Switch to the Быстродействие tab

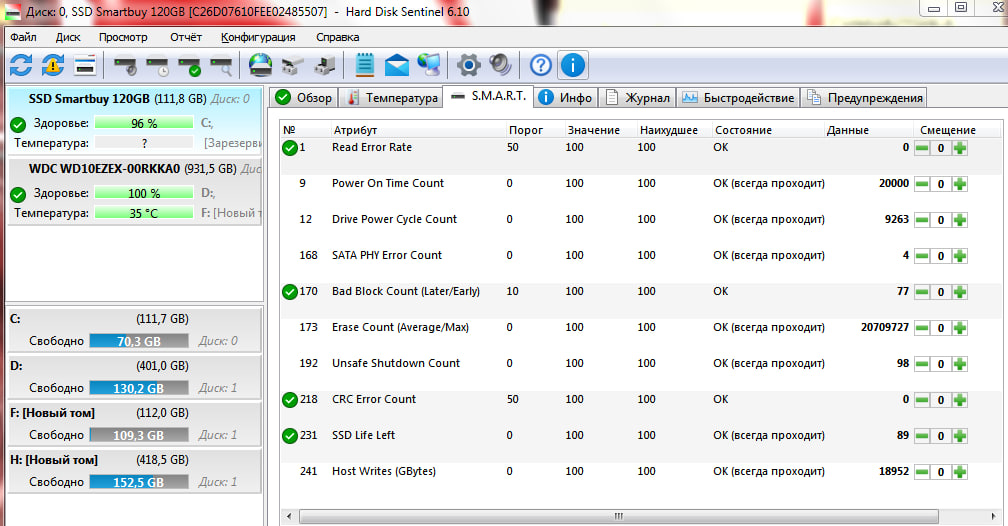[738, 97]
